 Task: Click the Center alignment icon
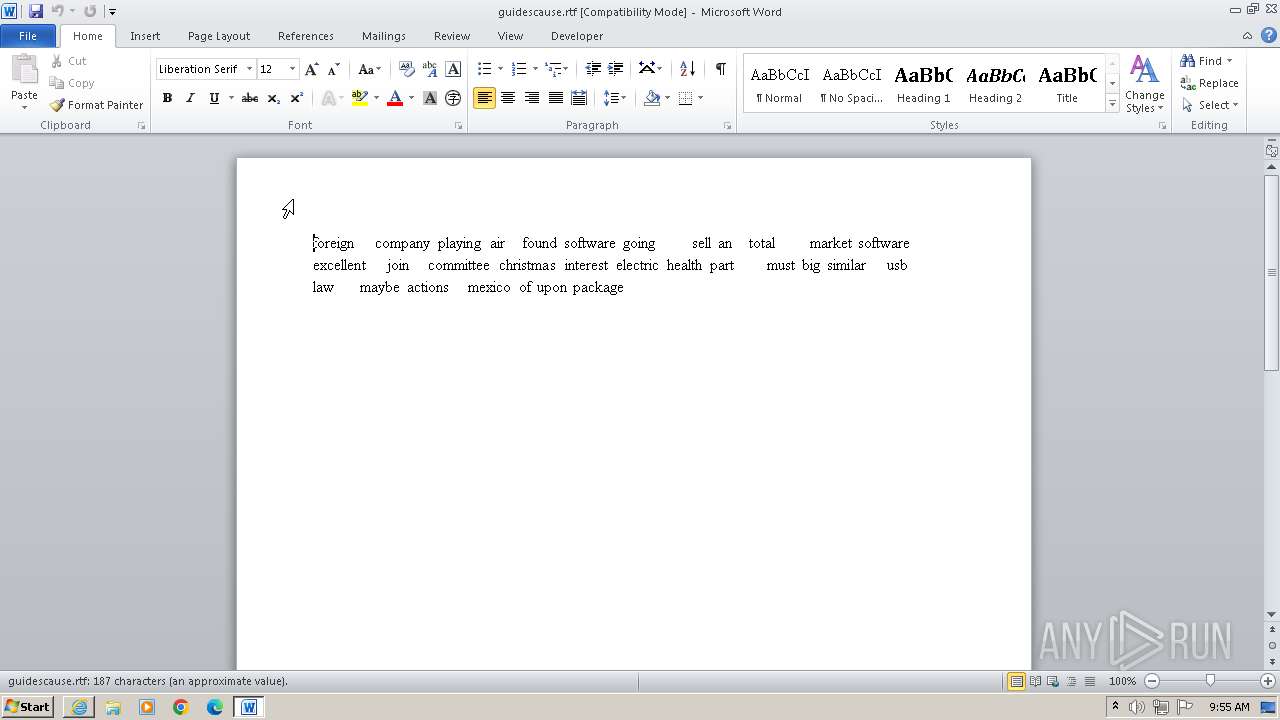point(508,98)
